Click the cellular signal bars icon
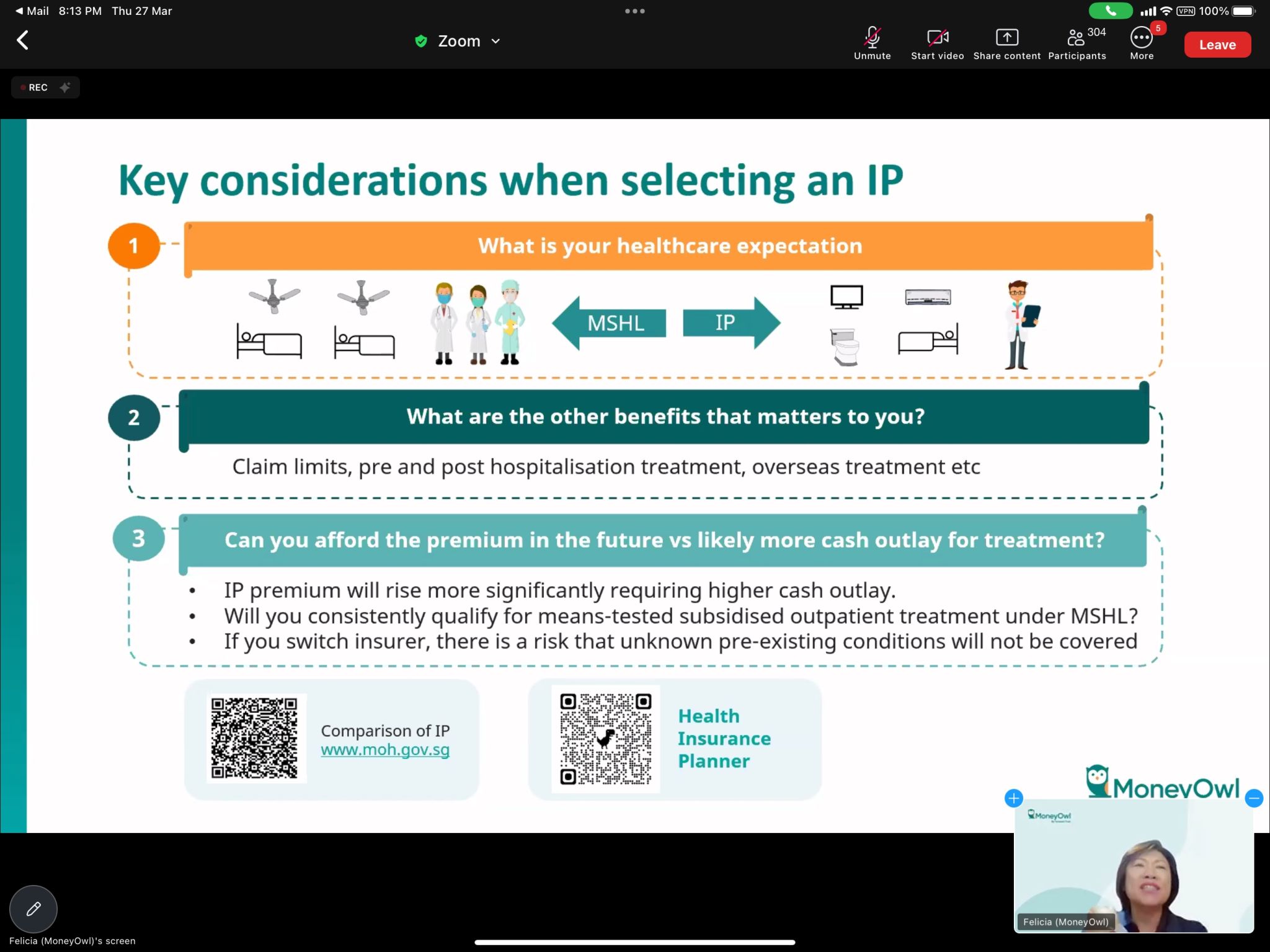This screenshot has width=1270, height=952. click(1148, 11)
